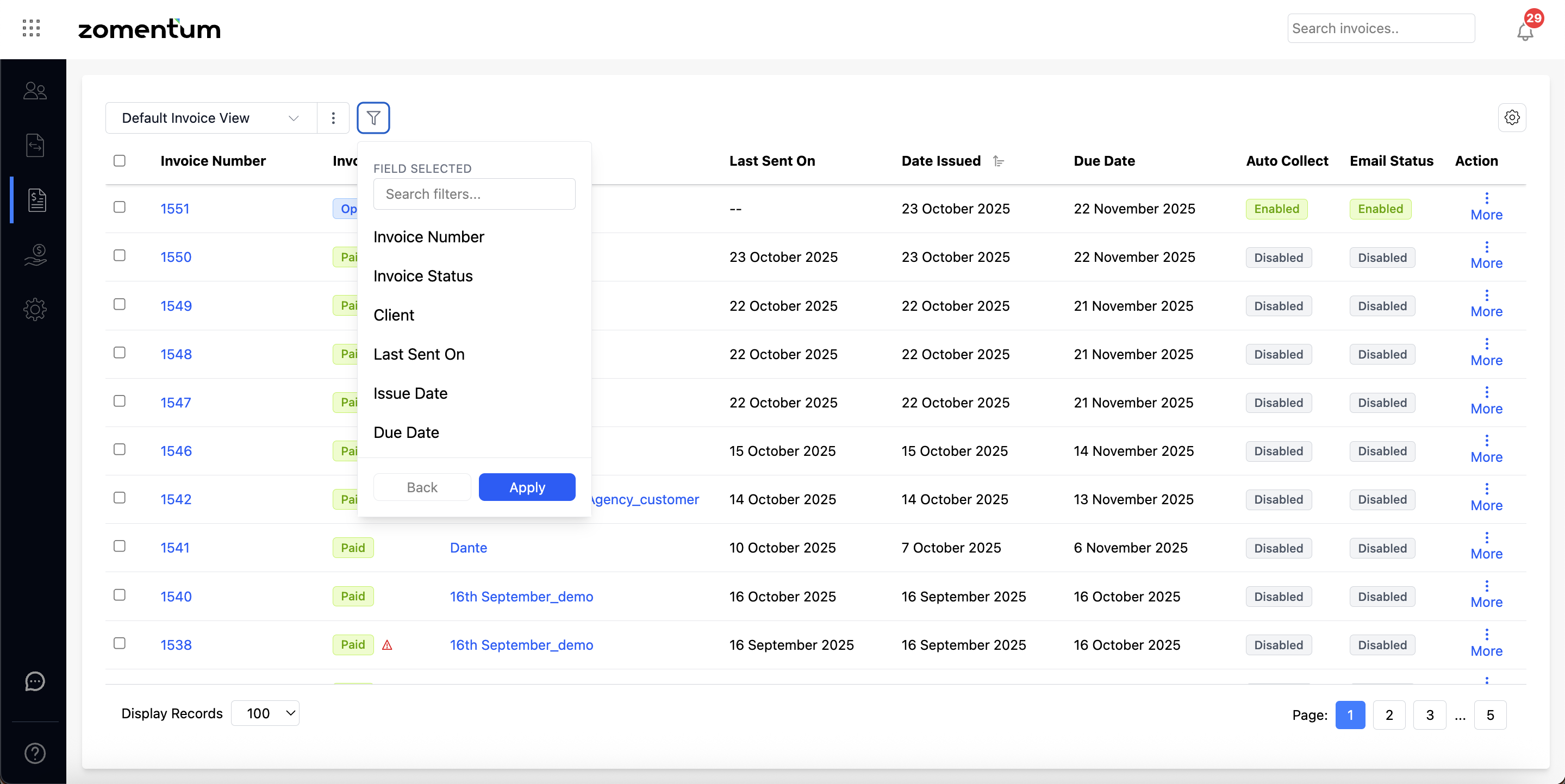Open the notifications bell
1565x784 pixels.
click(1525, 32)
